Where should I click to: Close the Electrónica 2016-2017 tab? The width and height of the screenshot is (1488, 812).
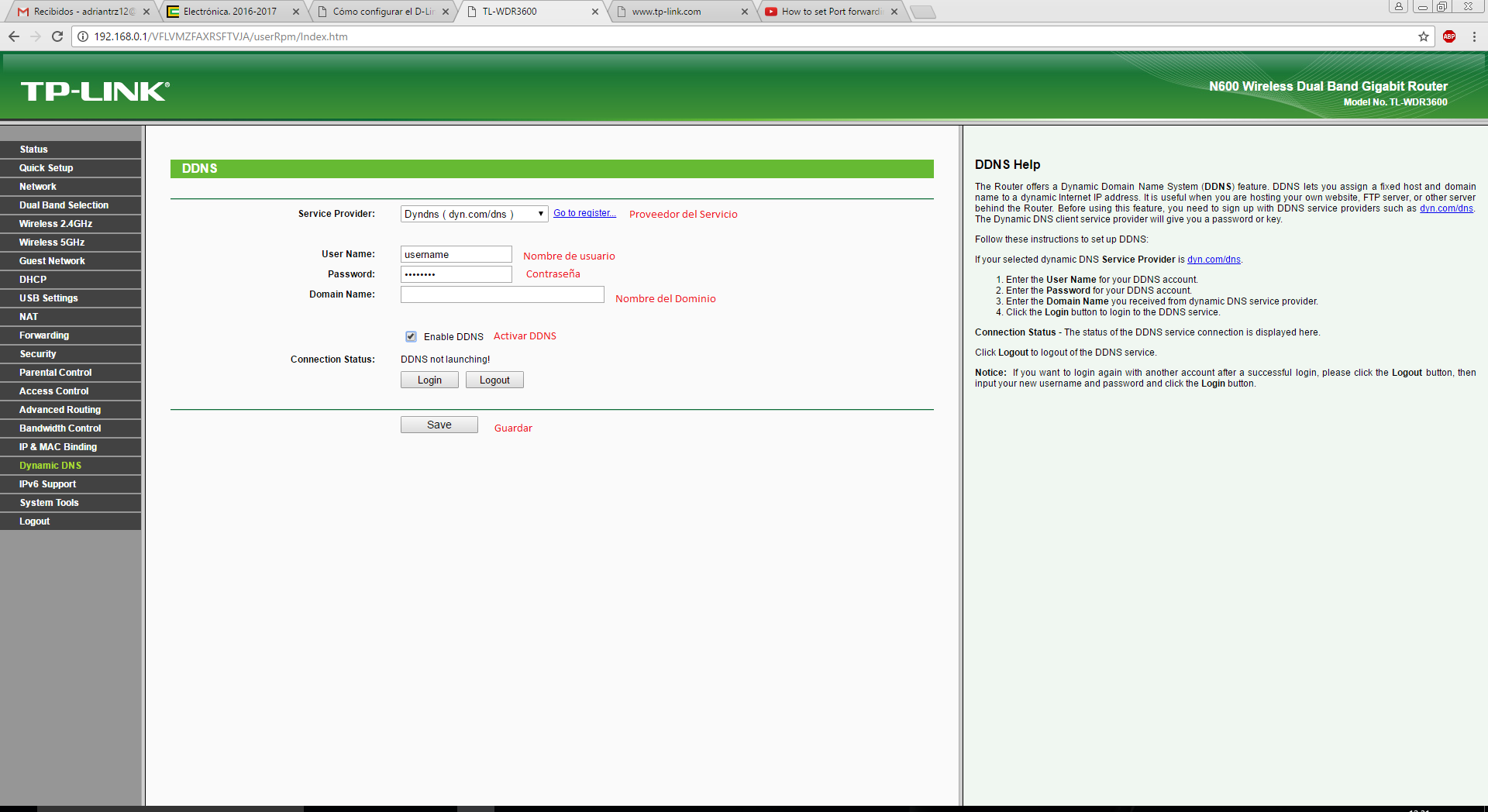[296, 12]
